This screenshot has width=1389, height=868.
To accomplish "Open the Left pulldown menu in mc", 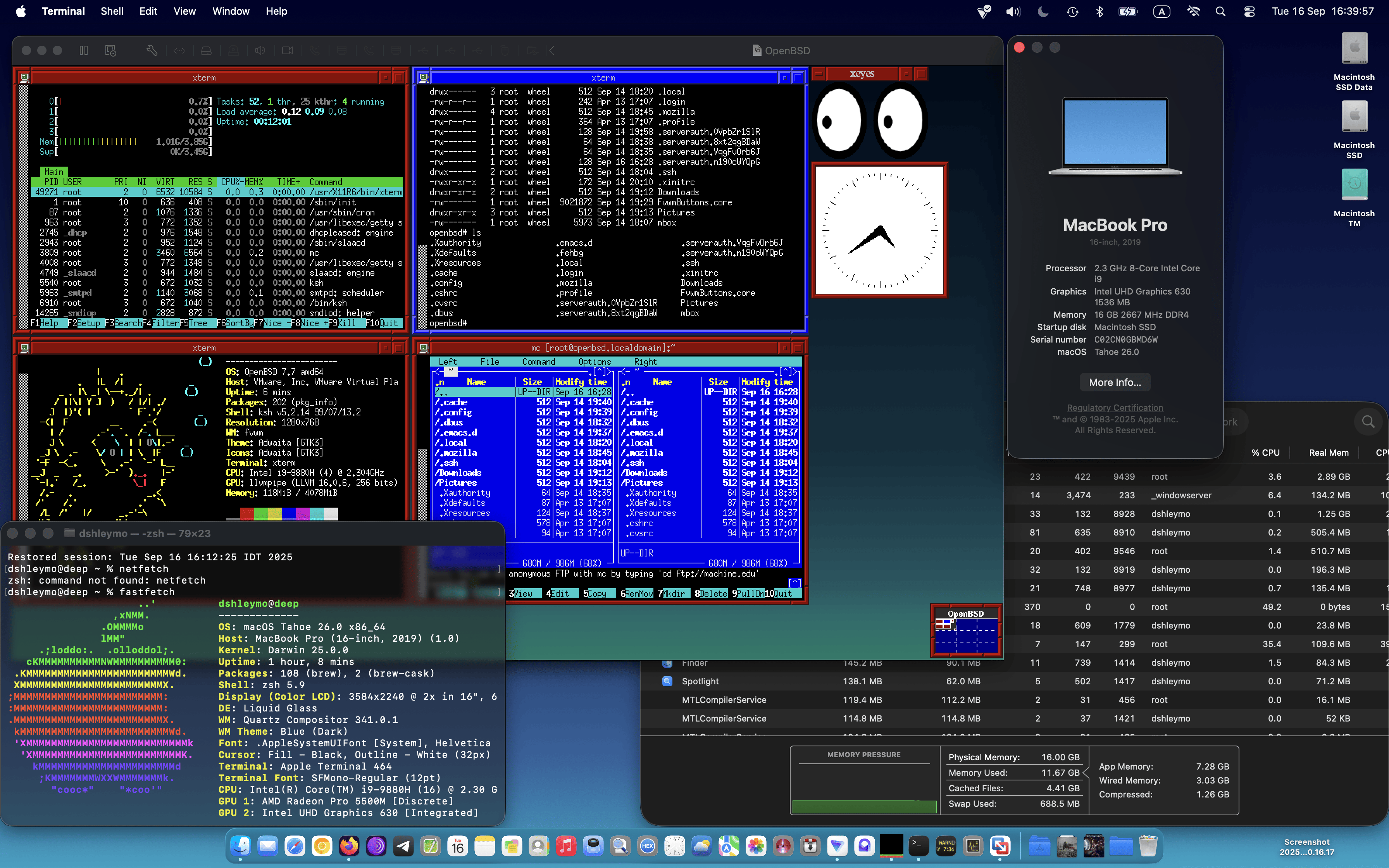I will coord(448,362).
